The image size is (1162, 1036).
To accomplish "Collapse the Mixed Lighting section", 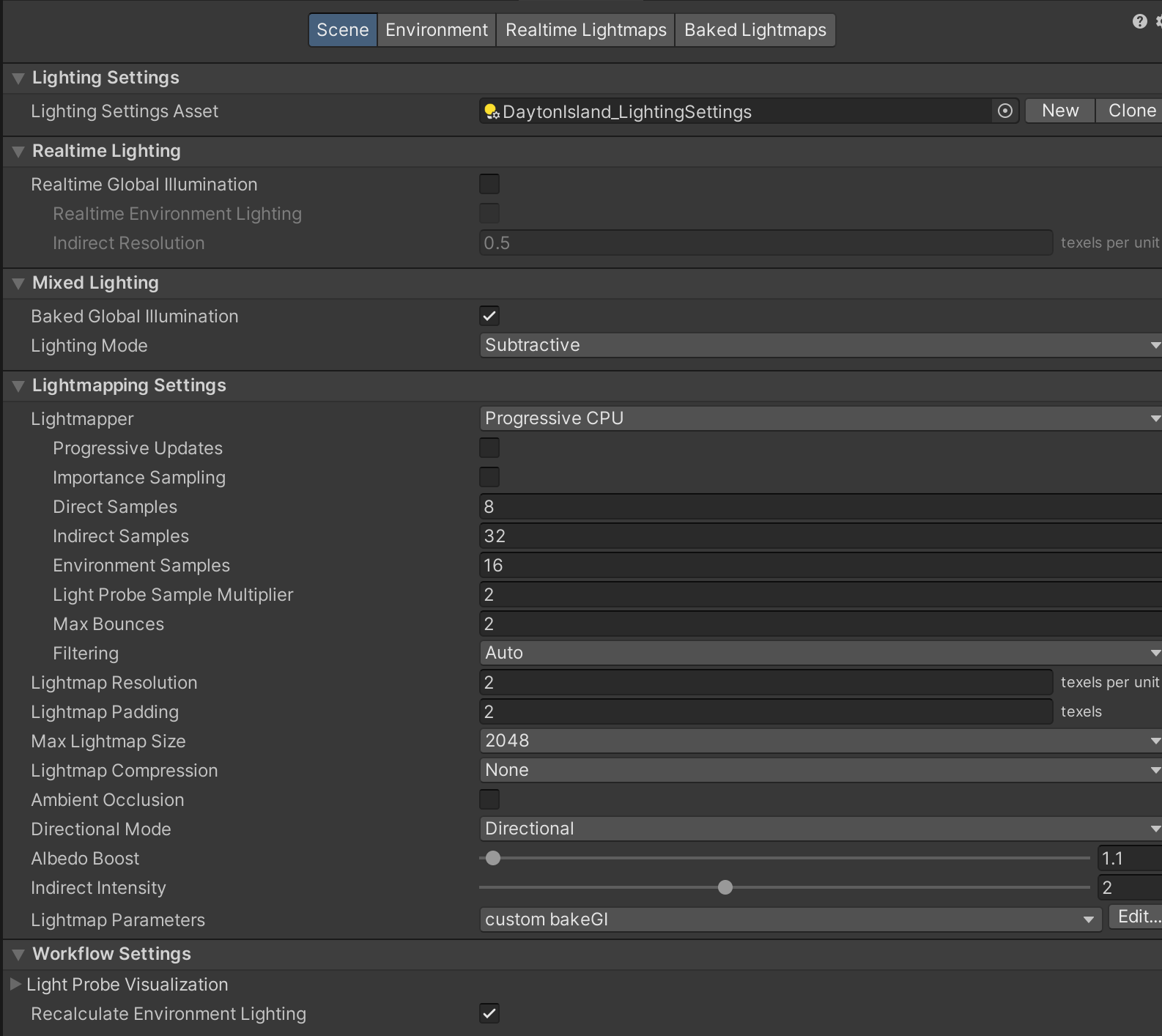I will coord(18,284).
